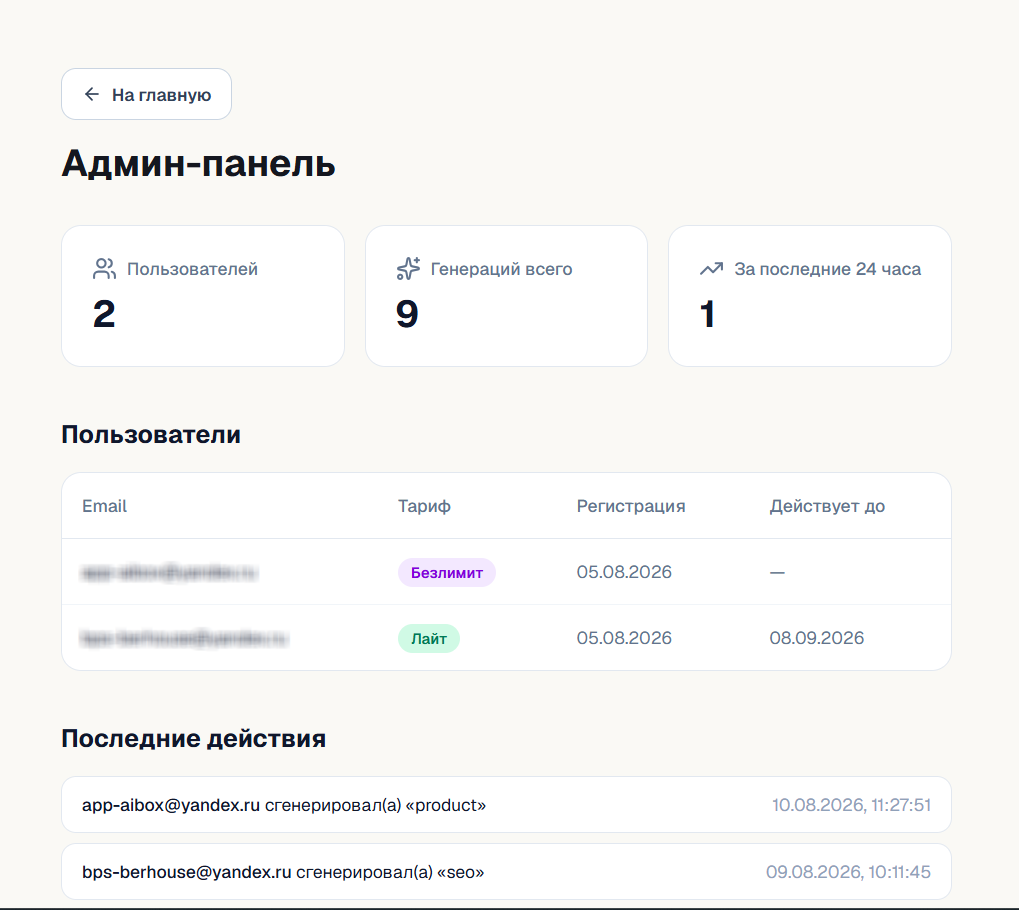Sort by Регистрация column header
1019x910 pixels.
[x=630, y=506]
